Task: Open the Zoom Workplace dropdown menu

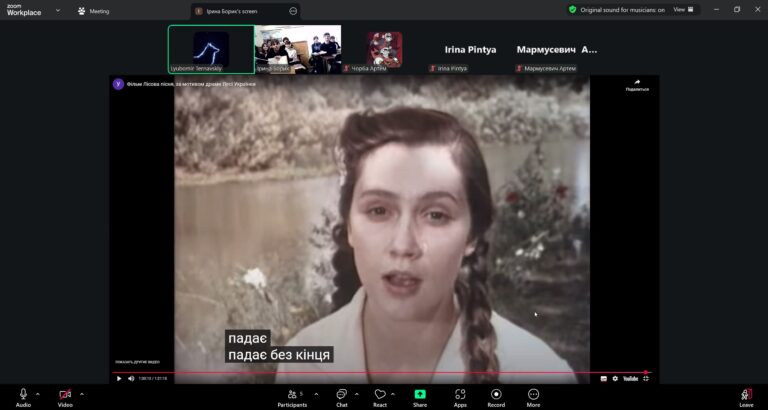Action: pos(57,10)
